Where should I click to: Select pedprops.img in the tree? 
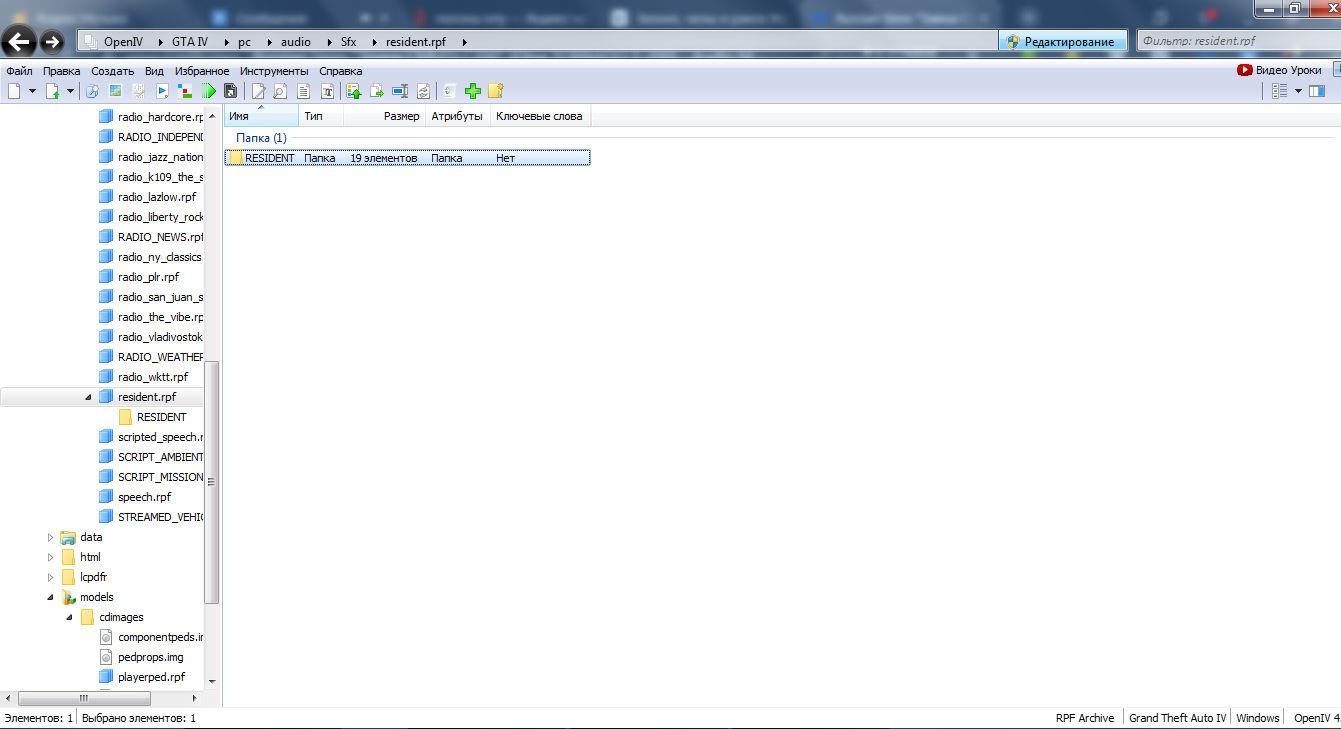[x=150, y=657]
